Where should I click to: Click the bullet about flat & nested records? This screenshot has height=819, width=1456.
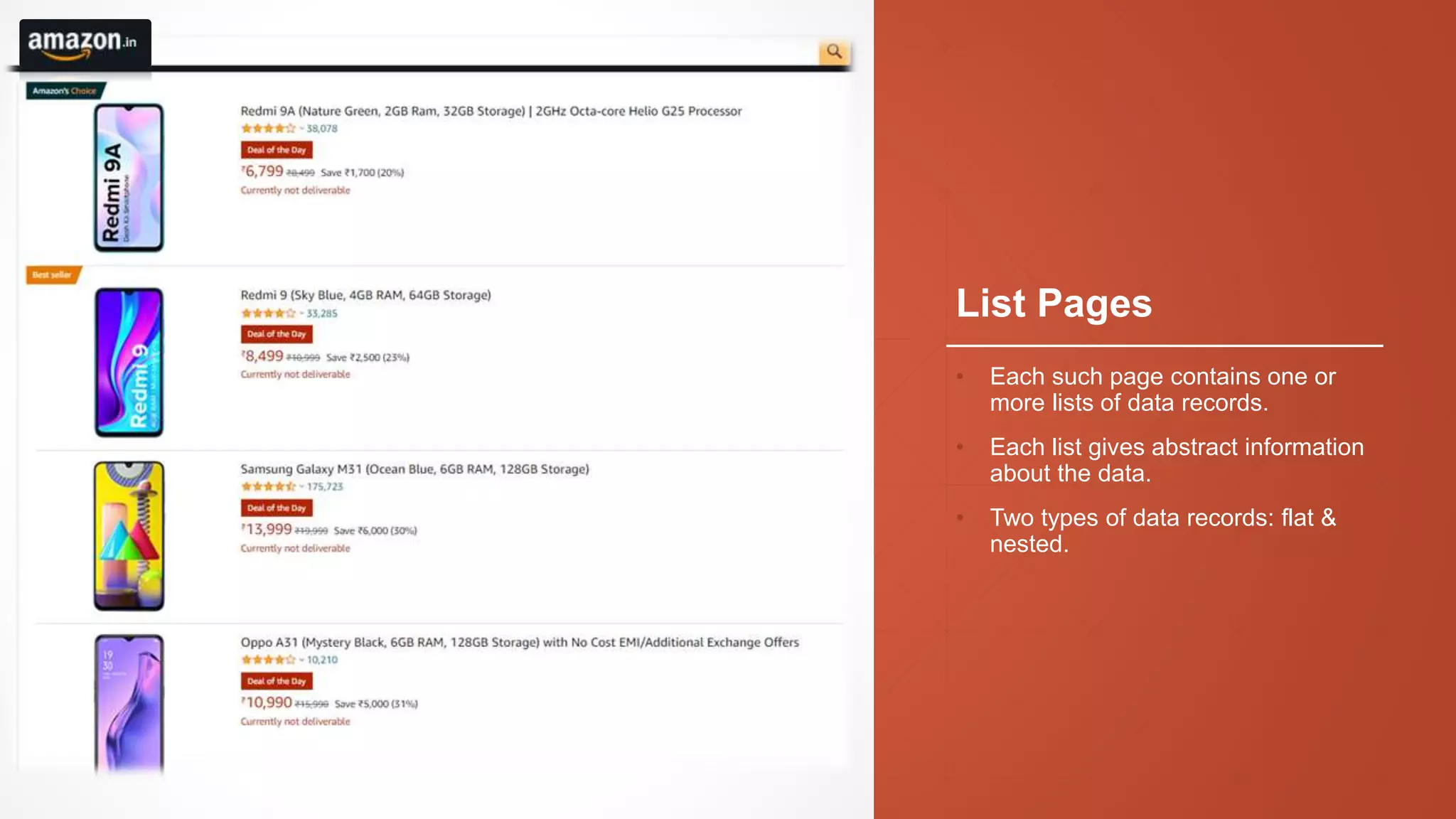coord(1162,531)
